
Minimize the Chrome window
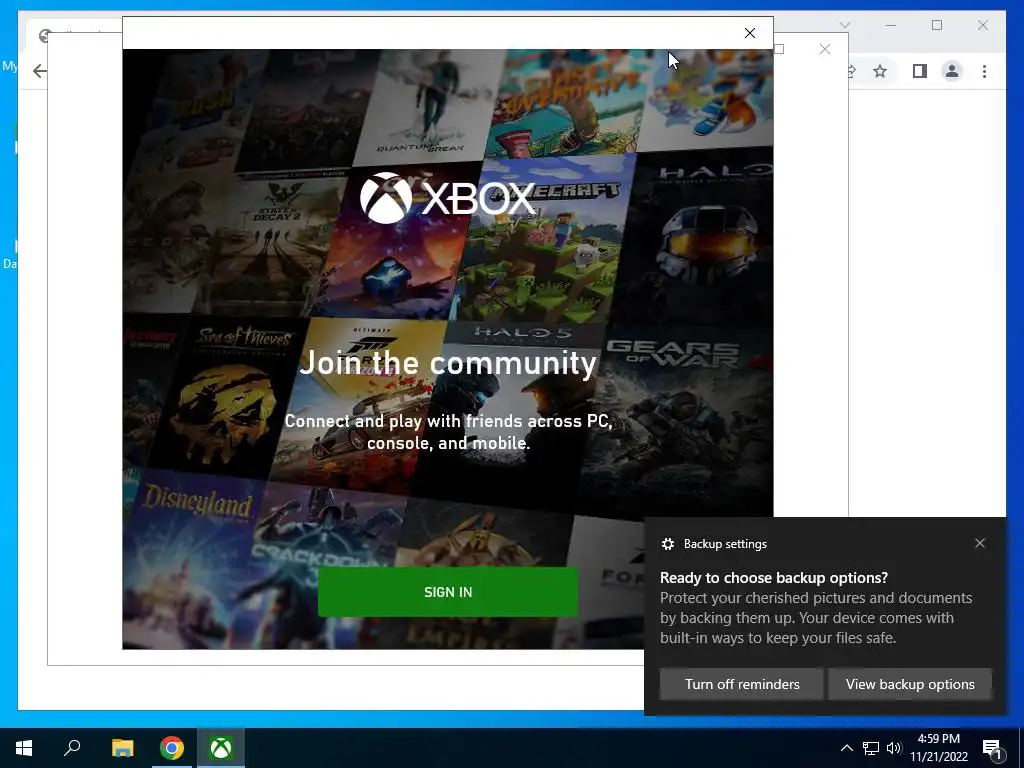[891, 25]
